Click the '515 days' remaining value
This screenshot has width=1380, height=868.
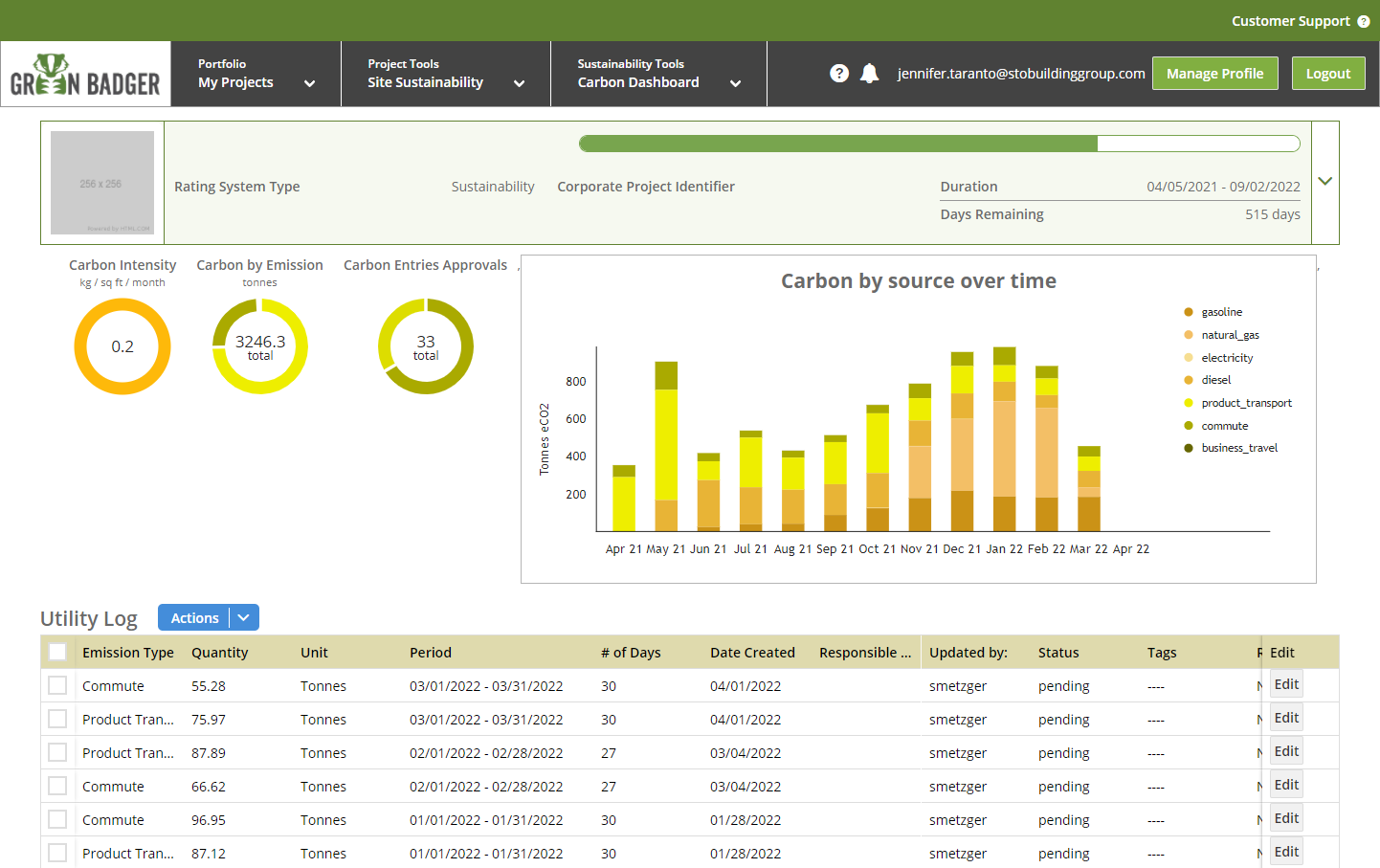[1273, 214]
